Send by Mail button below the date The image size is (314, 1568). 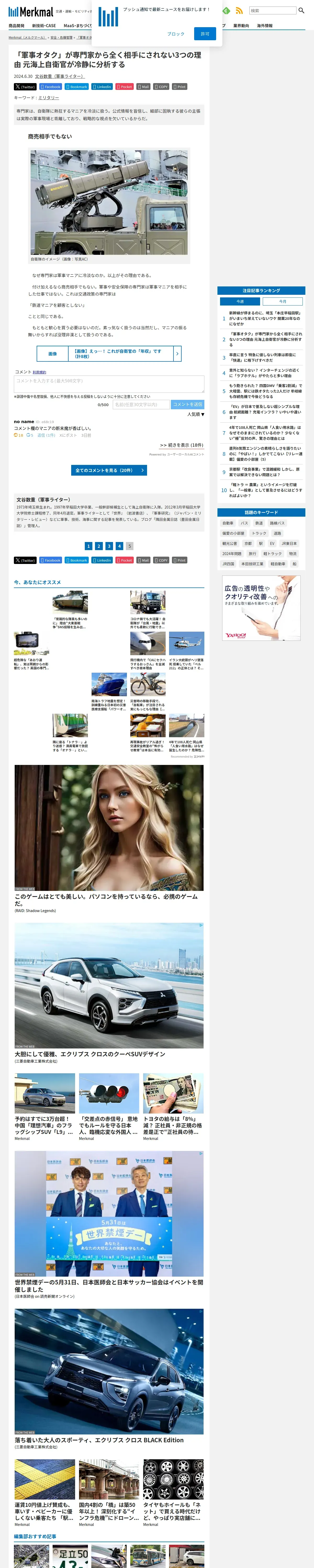click(143, 87)
